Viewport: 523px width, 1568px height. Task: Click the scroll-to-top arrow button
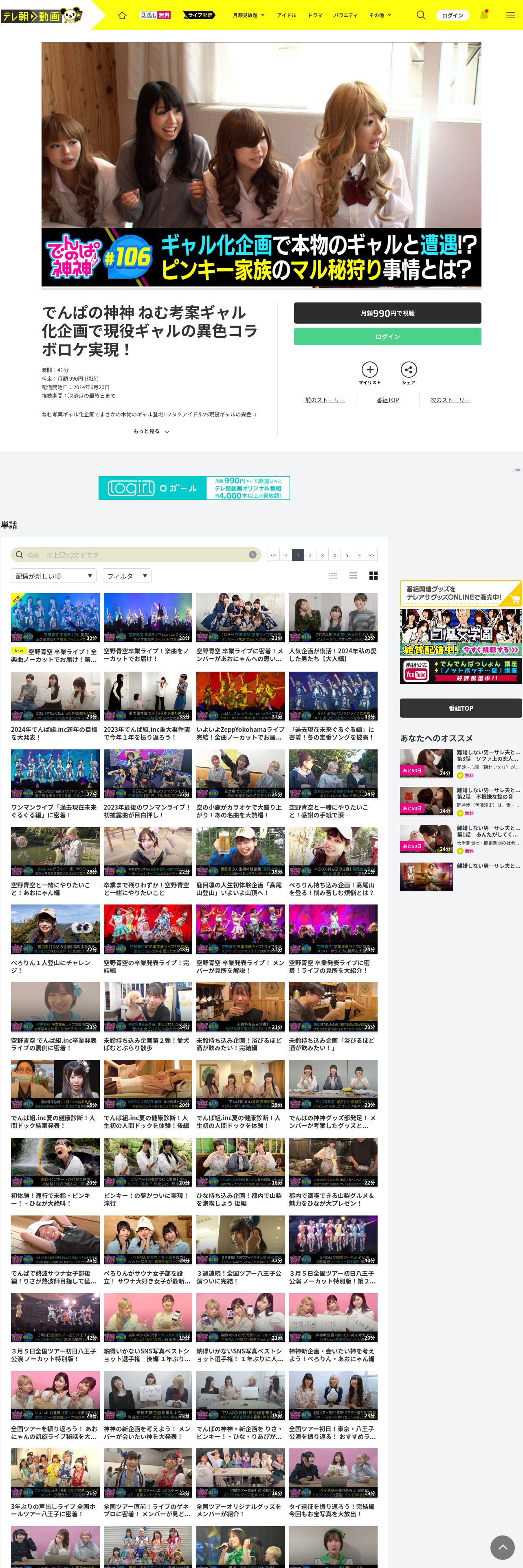(502, 1547)
